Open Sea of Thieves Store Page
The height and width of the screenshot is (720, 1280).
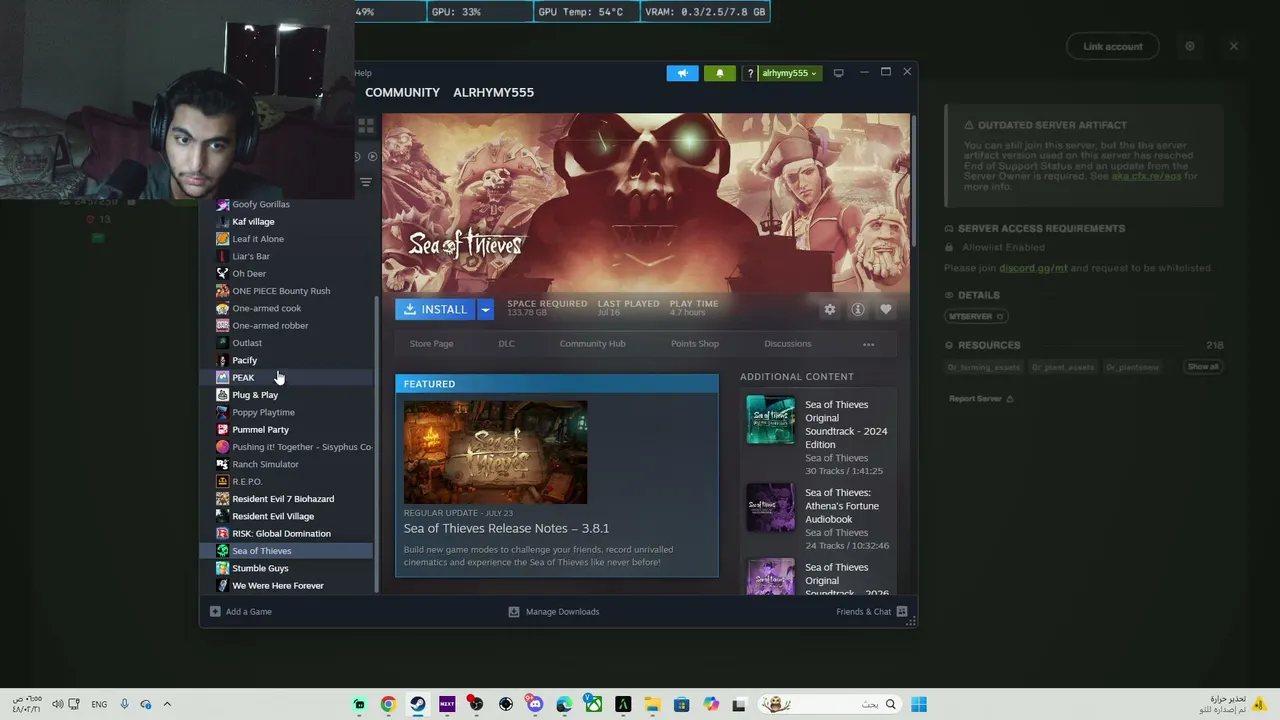431,344
